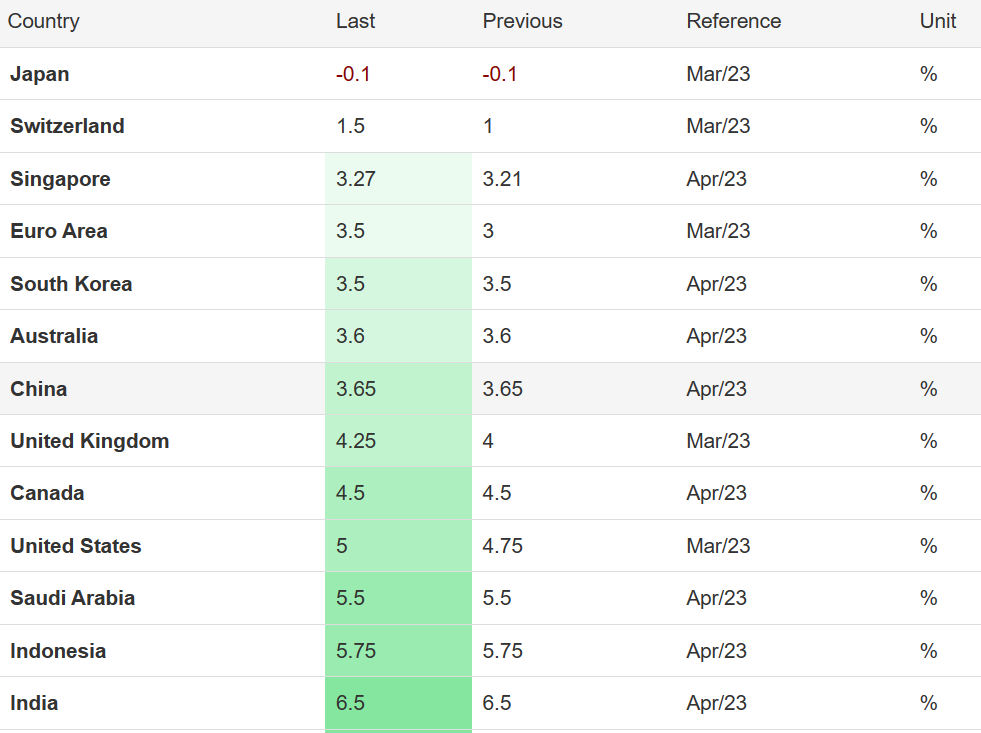Open the Switzerland country link
981x733 pixels.
point(67,126)
